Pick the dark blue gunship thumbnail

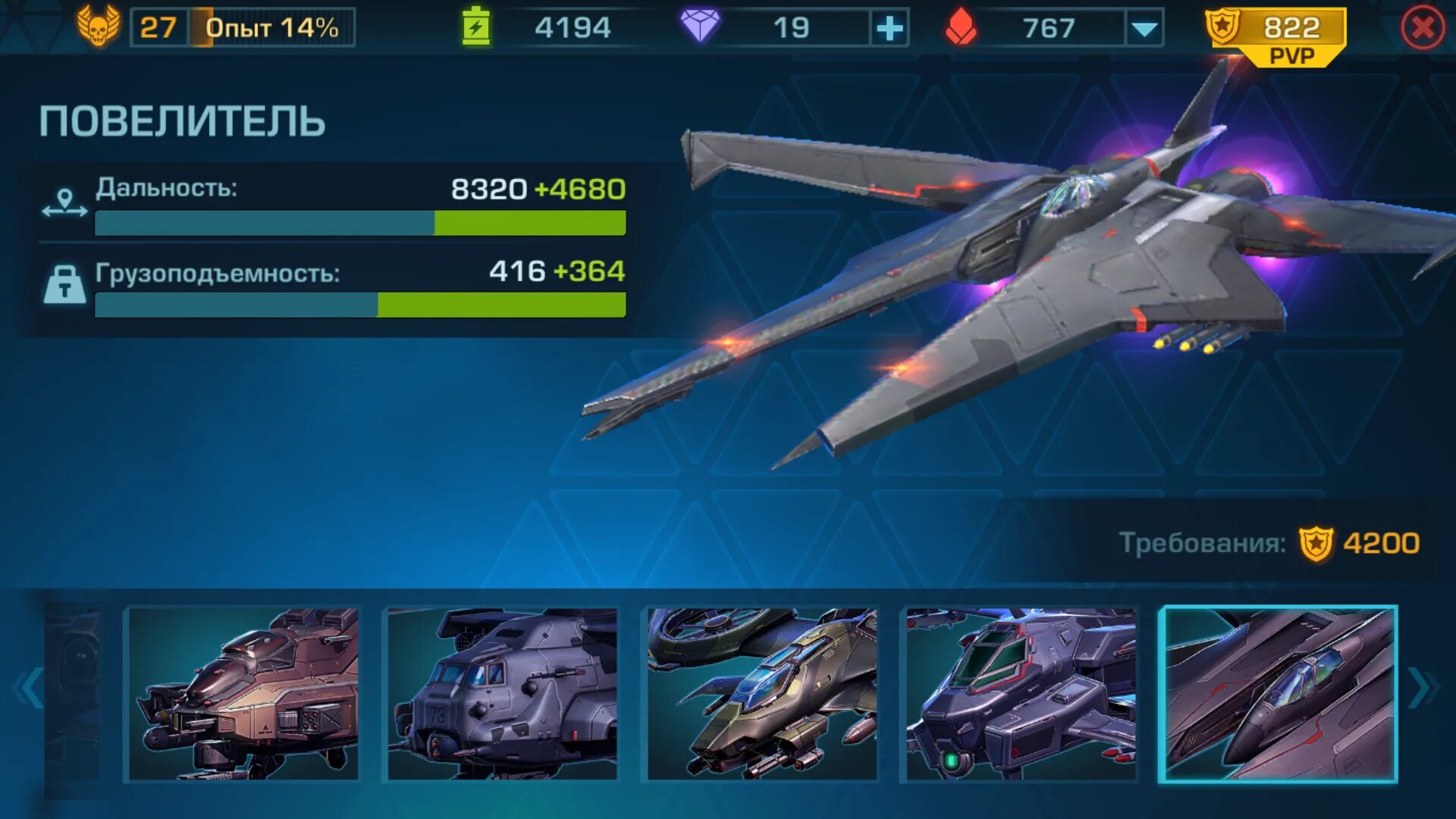click(1021, 694)
